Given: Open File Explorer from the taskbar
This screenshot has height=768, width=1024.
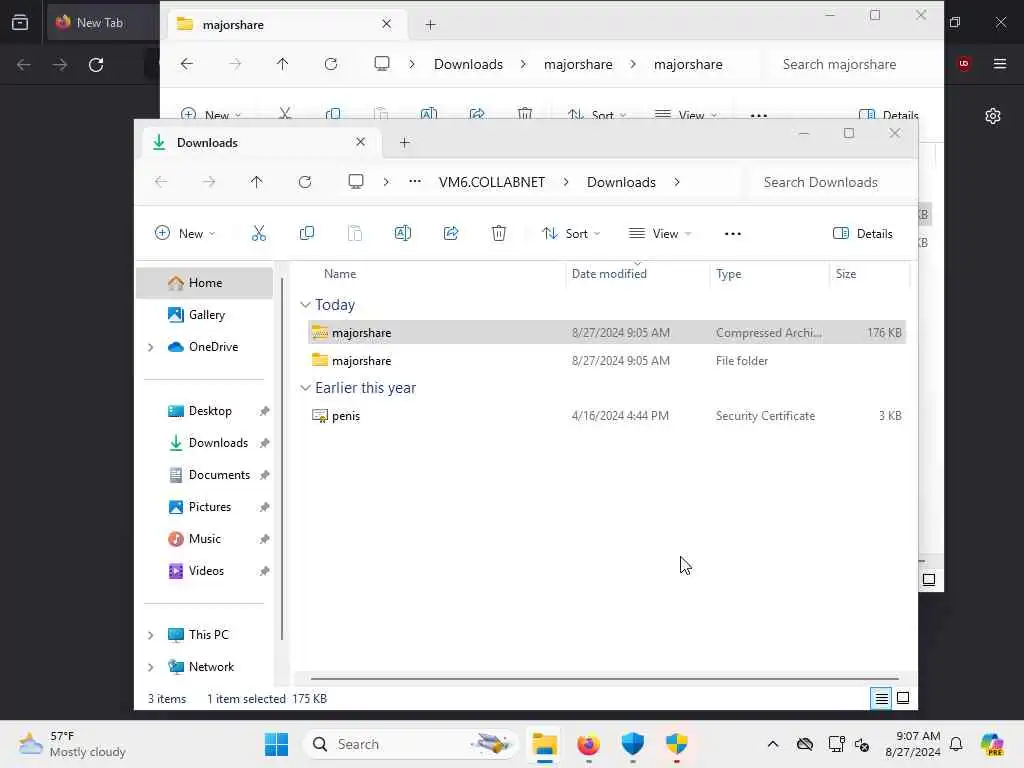Looking at the screenshot, I should 544,744.
